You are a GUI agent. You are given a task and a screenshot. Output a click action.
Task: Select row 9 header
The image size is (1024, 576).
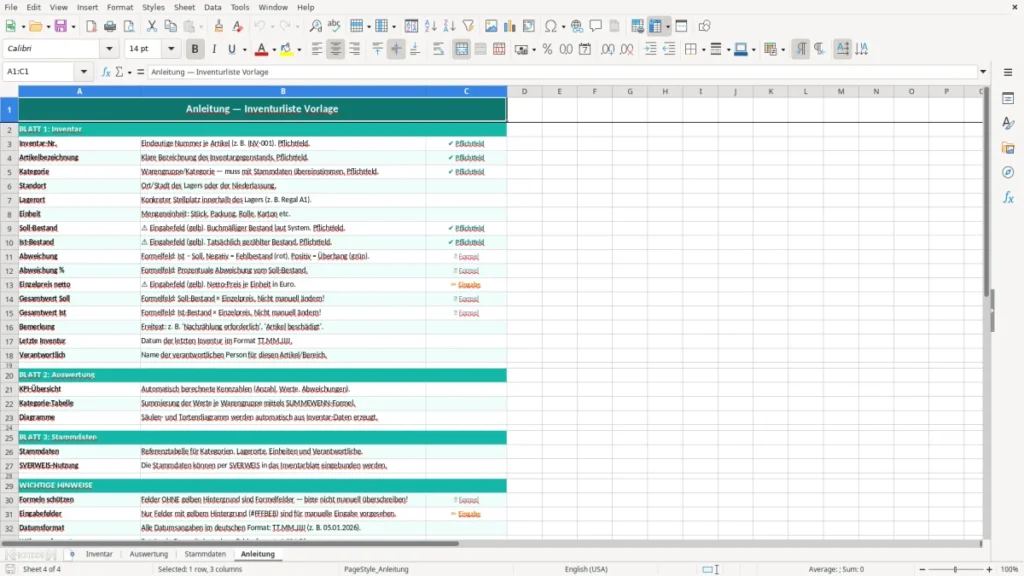[9, 229]
